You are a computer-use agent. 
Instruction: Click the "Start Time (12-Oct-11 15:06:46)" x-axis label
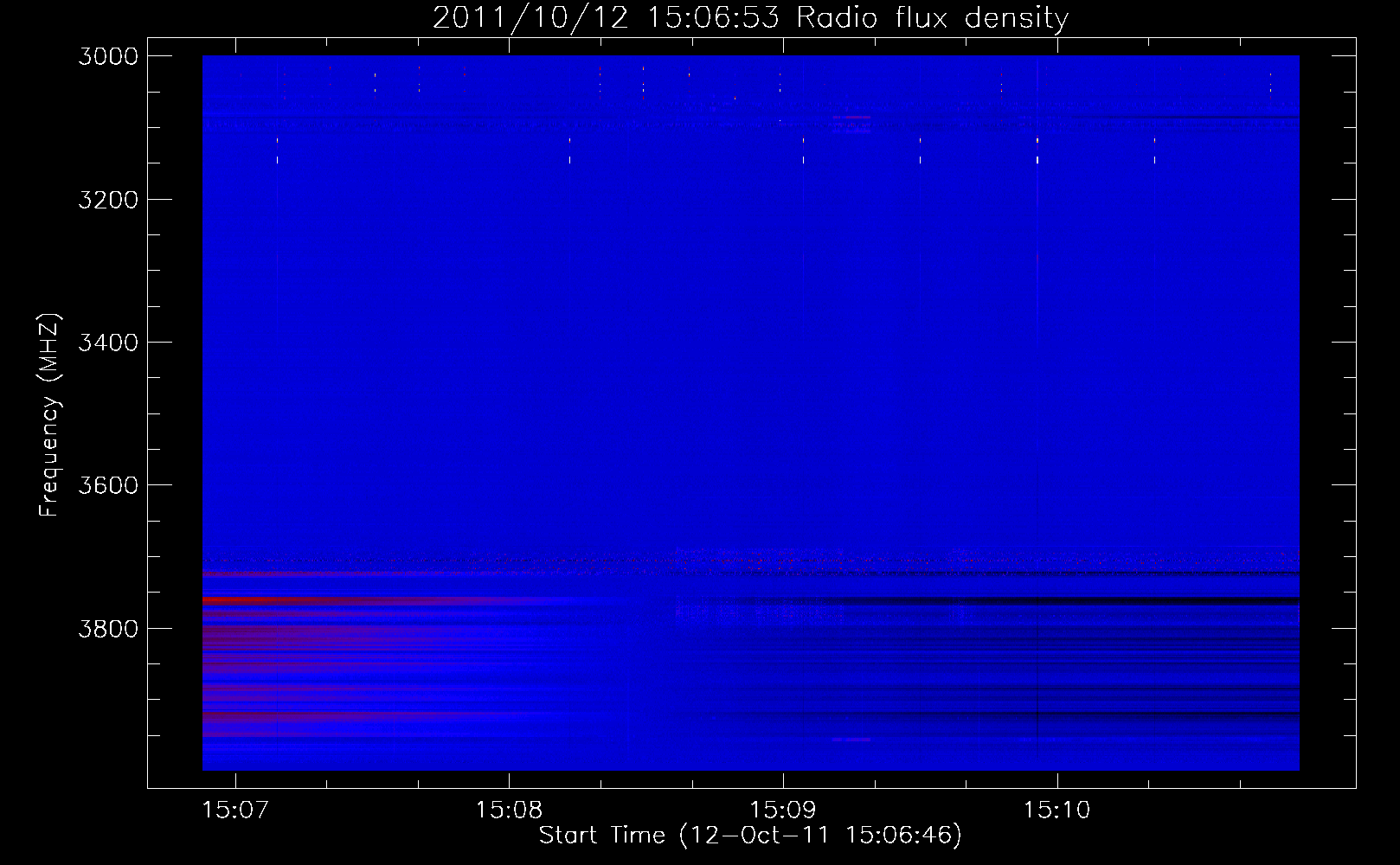[x=750, y=836]
